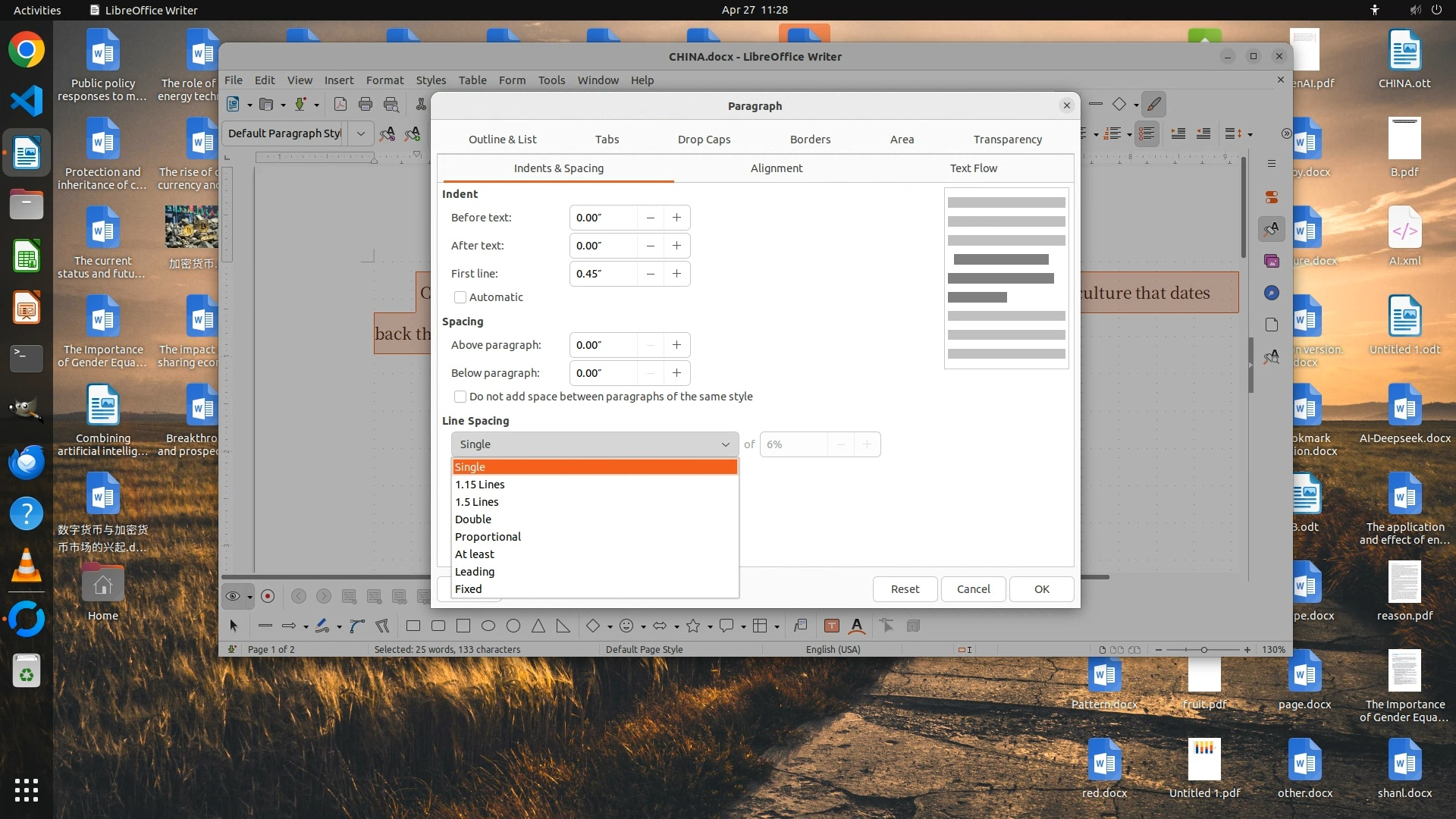Select the star shape tool
The image size is (1456, 819).
tap(692, 626)
